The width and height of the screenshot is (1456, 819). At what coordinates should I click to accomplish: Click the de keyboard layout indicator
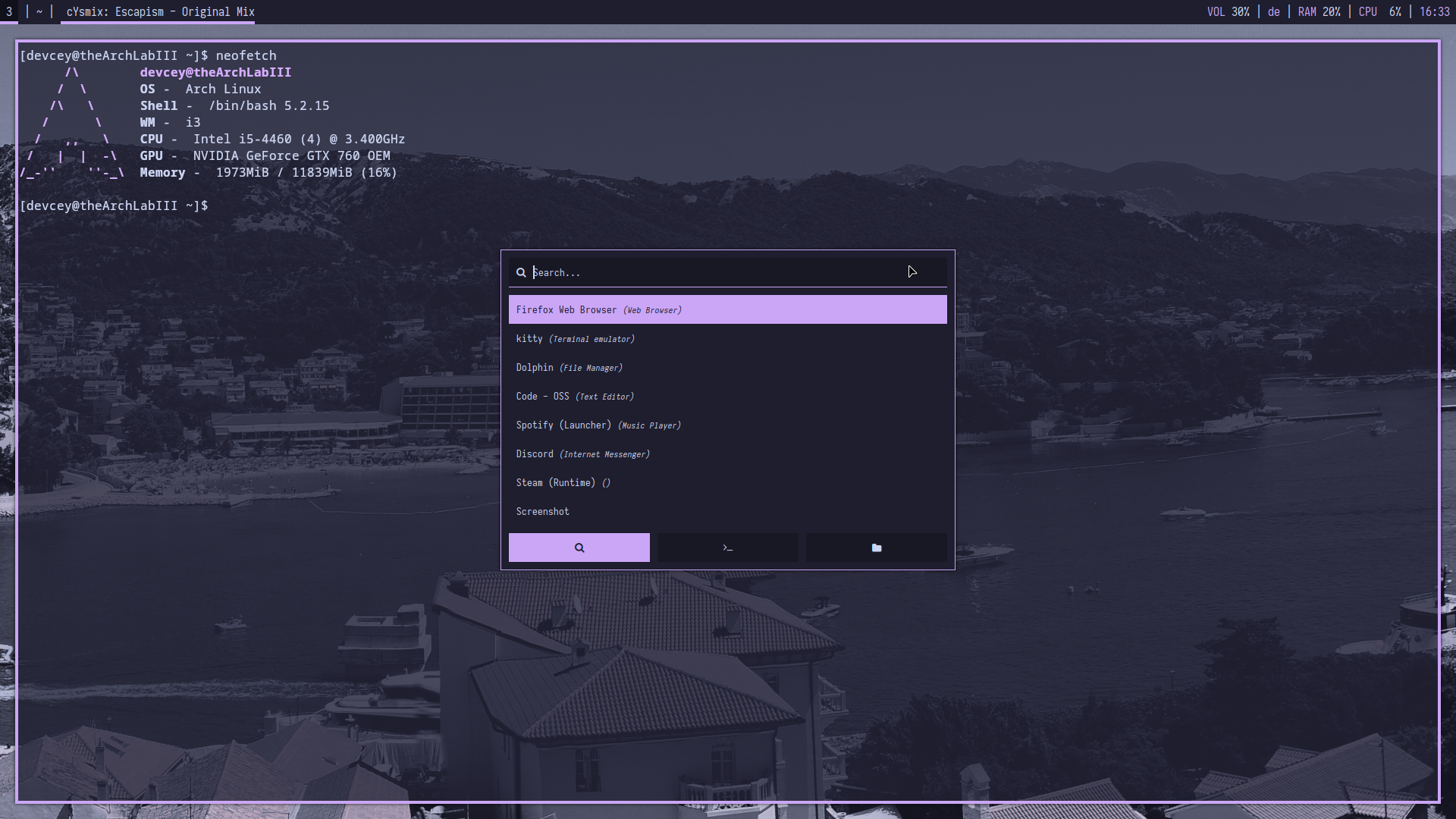click(x=1273, y=11)
